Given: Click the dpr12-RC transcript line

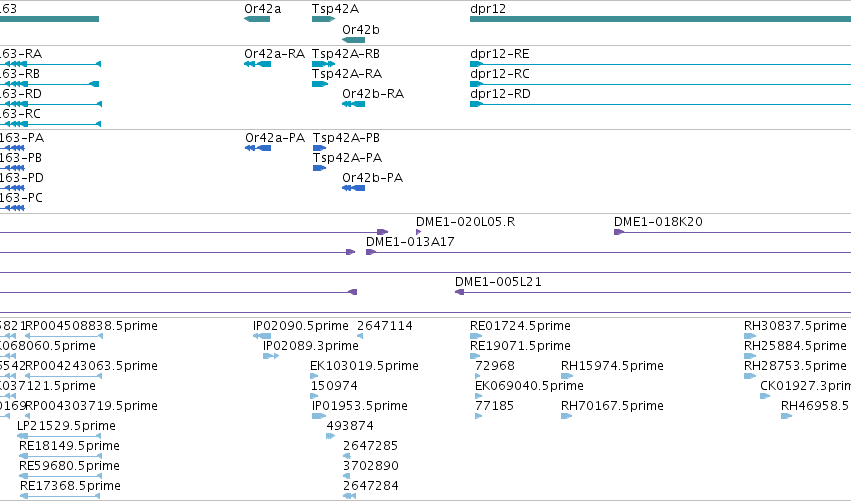Looking at the screenshot, I should point(661,84).
